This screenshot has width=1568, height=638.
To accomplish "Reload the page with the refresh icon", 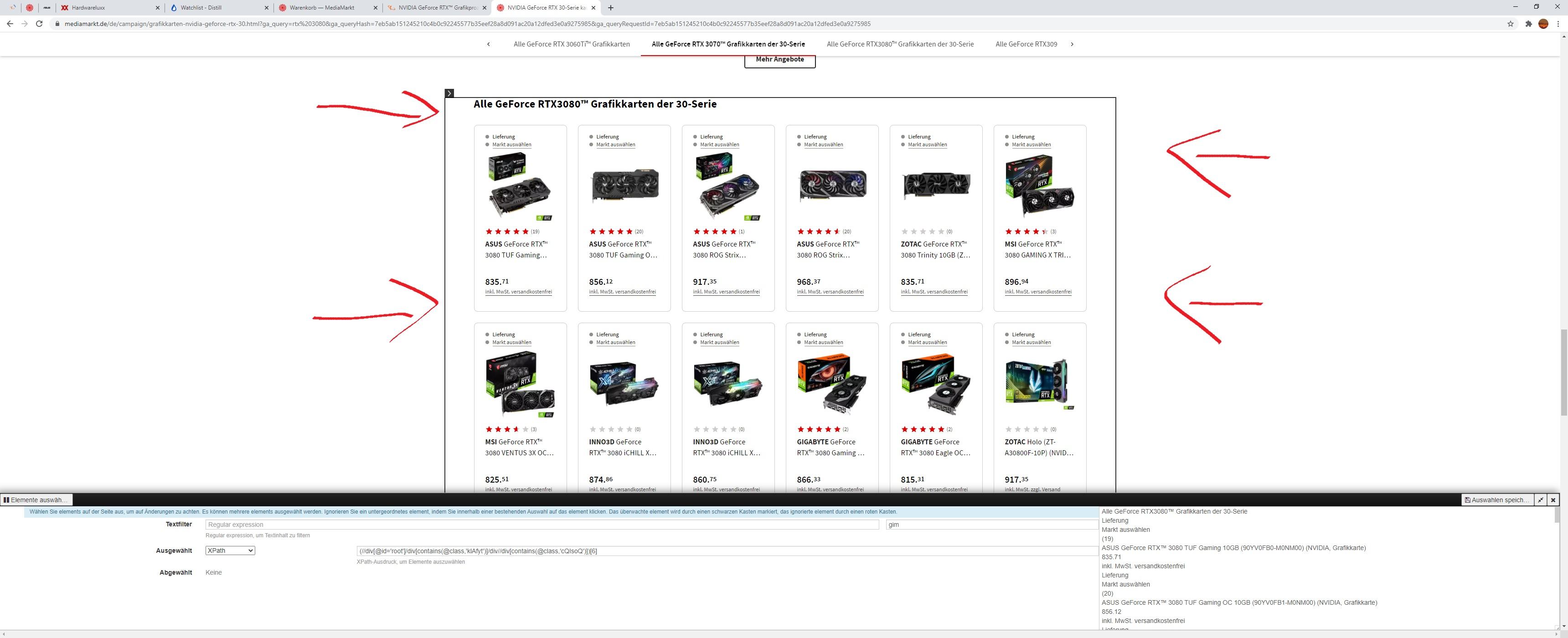I will tap(39, 24).
